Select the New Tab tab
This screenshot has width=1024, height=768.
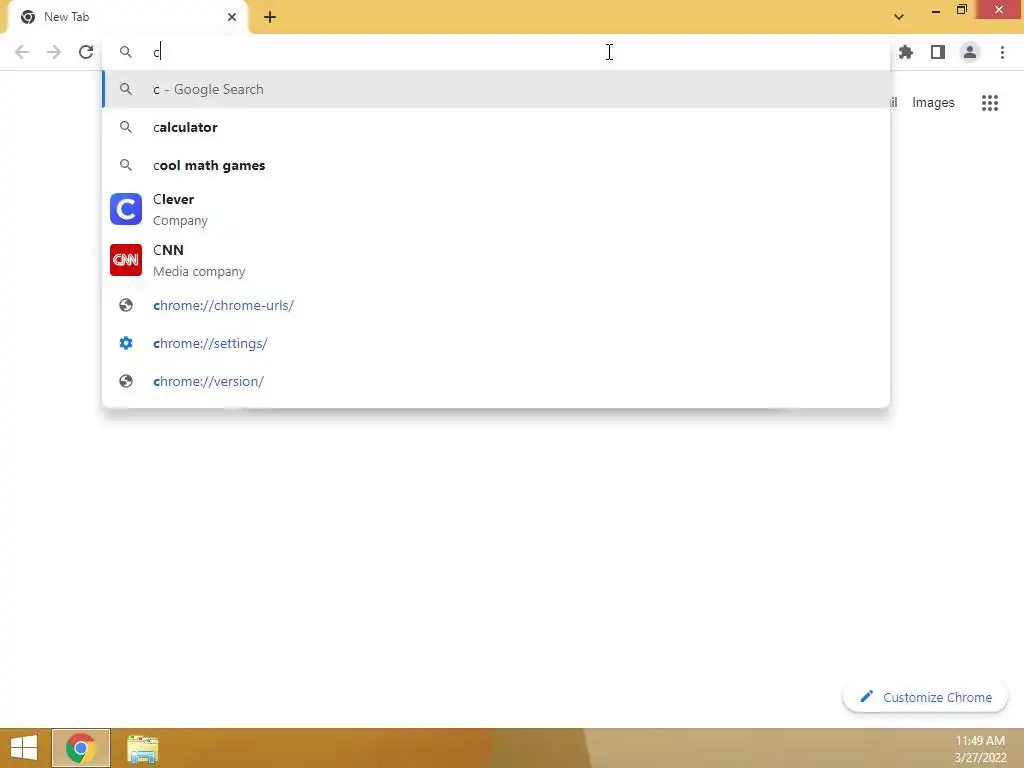pos(128,17)
